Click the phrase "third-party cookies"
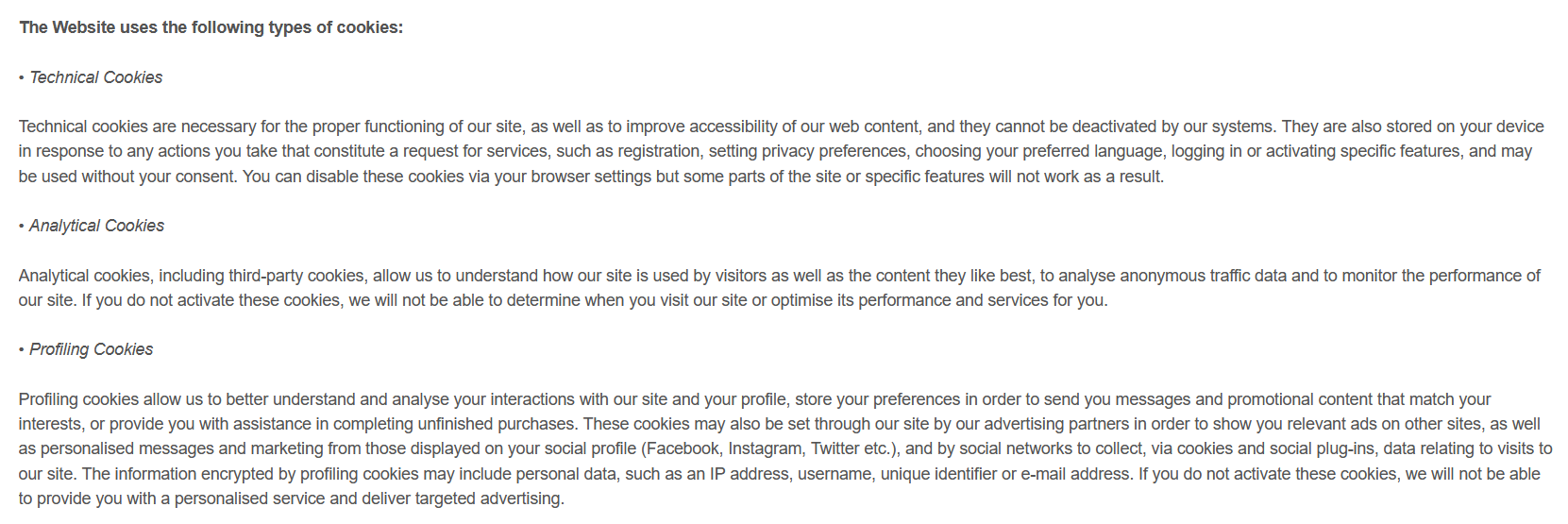The height and width of the screenshot is (524, 1568). point(295,276)
